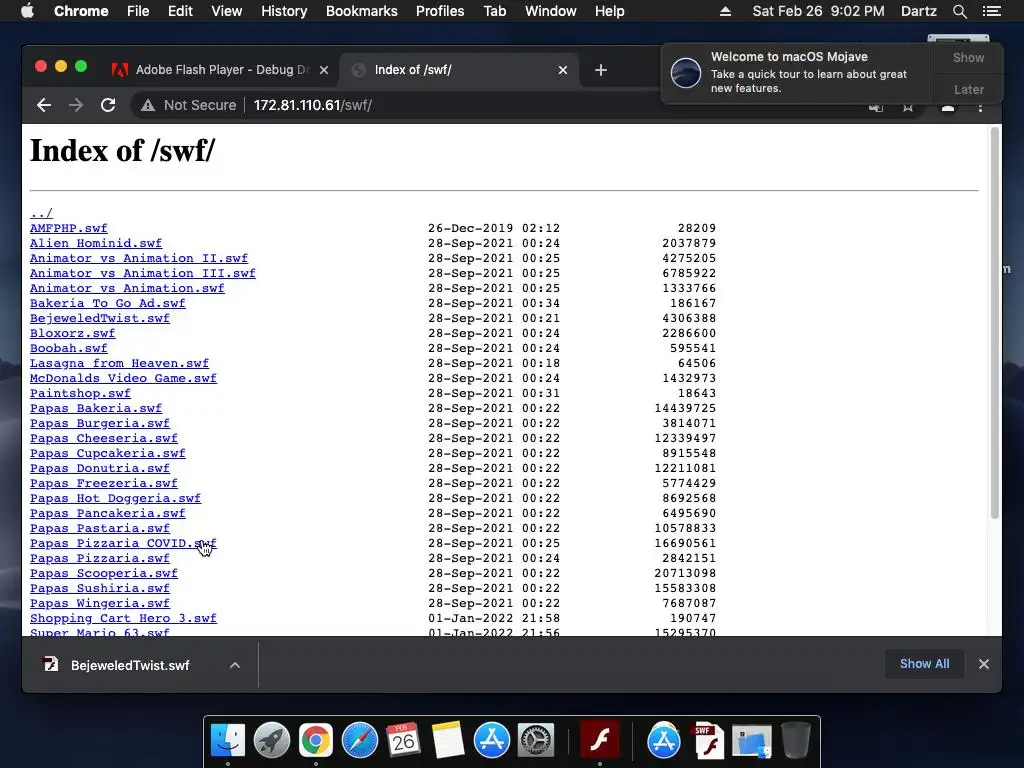Open the Trash in the Dock
The width and height of the screenshot is (1024, 768).
(x=796, y=740)
